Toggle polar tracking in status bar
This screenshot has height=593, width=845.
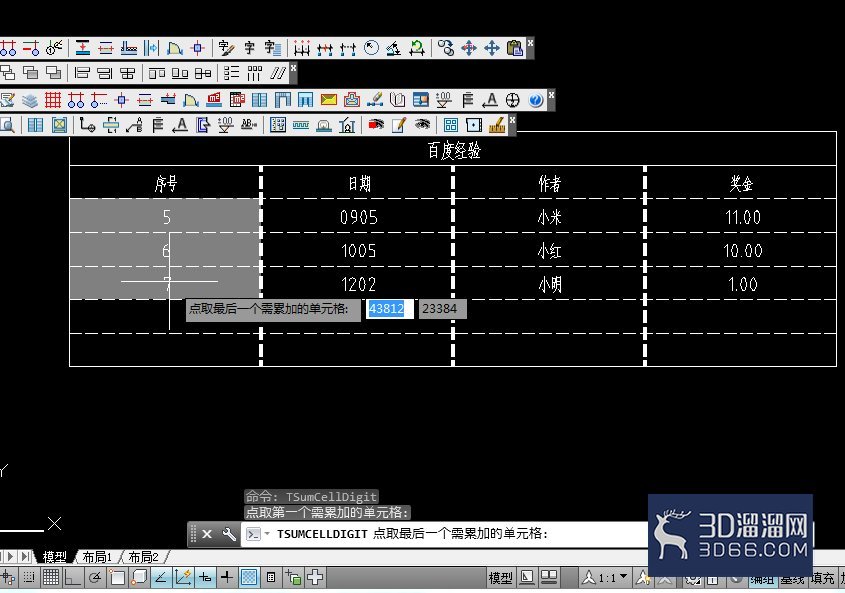[x=95, y=577]
